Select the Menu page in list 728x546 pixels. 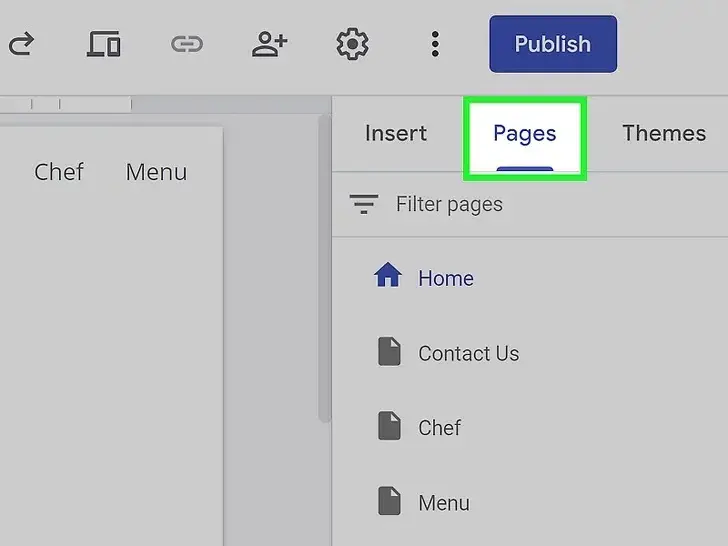pyautogui.click(x=443, y=503)
